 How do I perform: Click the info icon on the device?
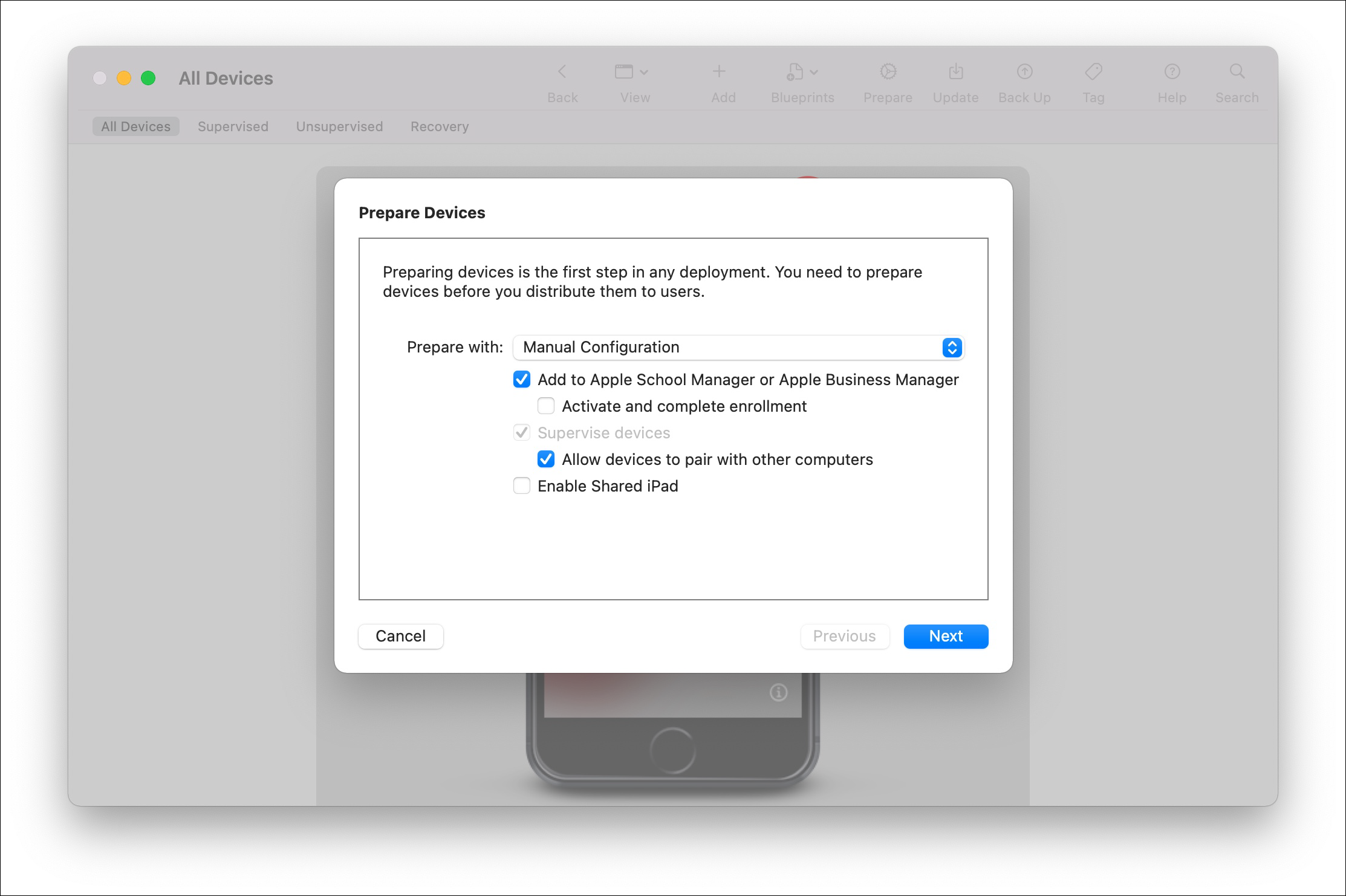click(x=779, y=692)
